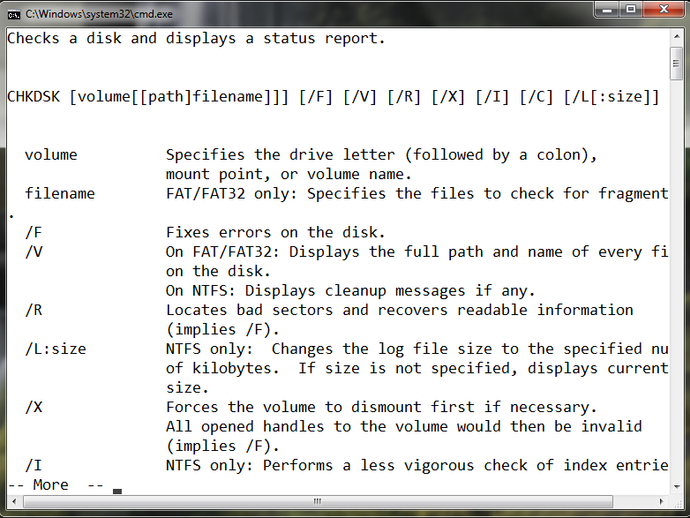Click the '/L:size' parameter in the list
Image resolution: width=690 pixels, height=518 pixels.
55,349
